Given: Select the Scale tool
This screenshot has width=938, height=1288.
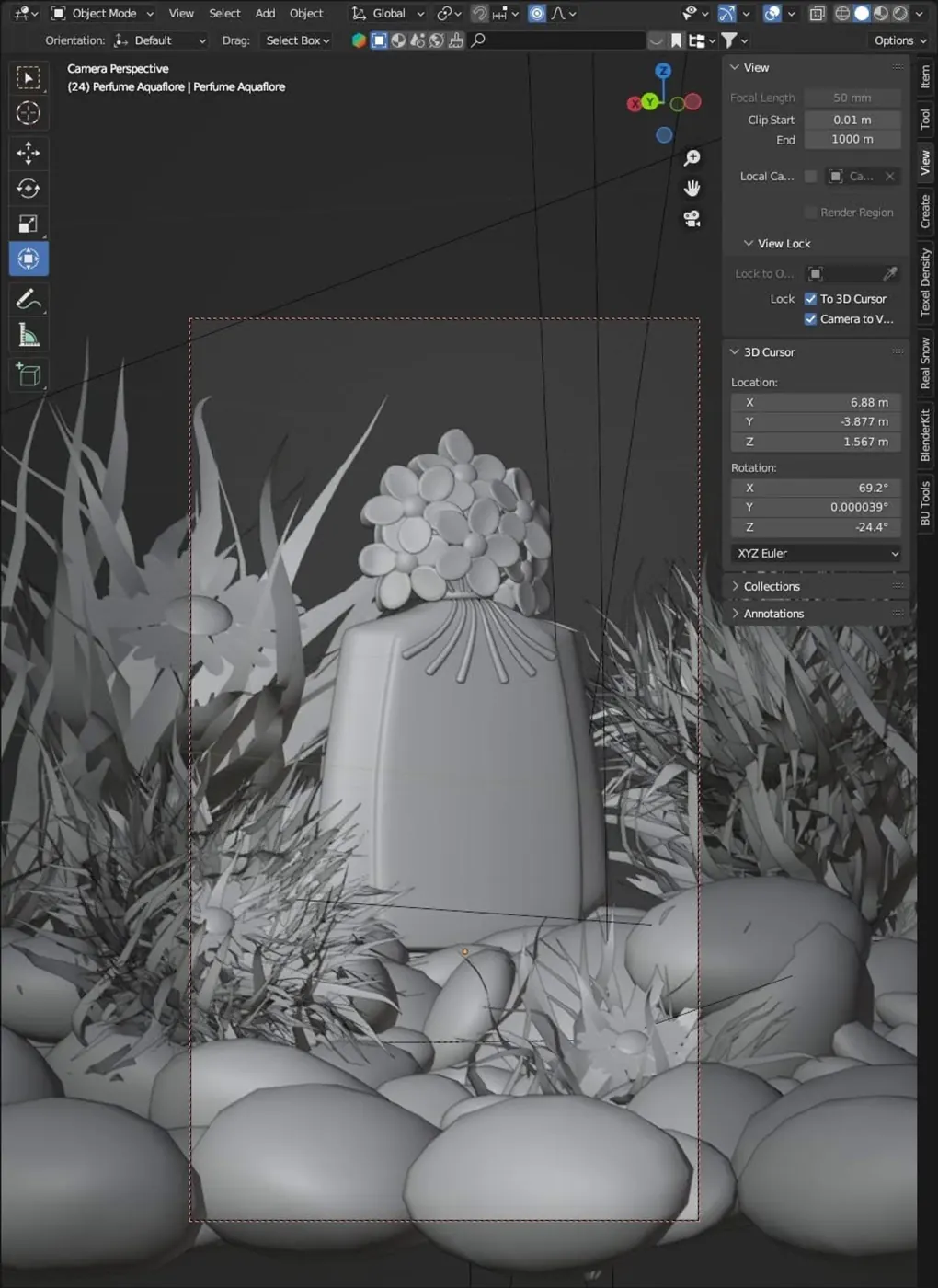Looking at the screenshot, I should [29, 224].
